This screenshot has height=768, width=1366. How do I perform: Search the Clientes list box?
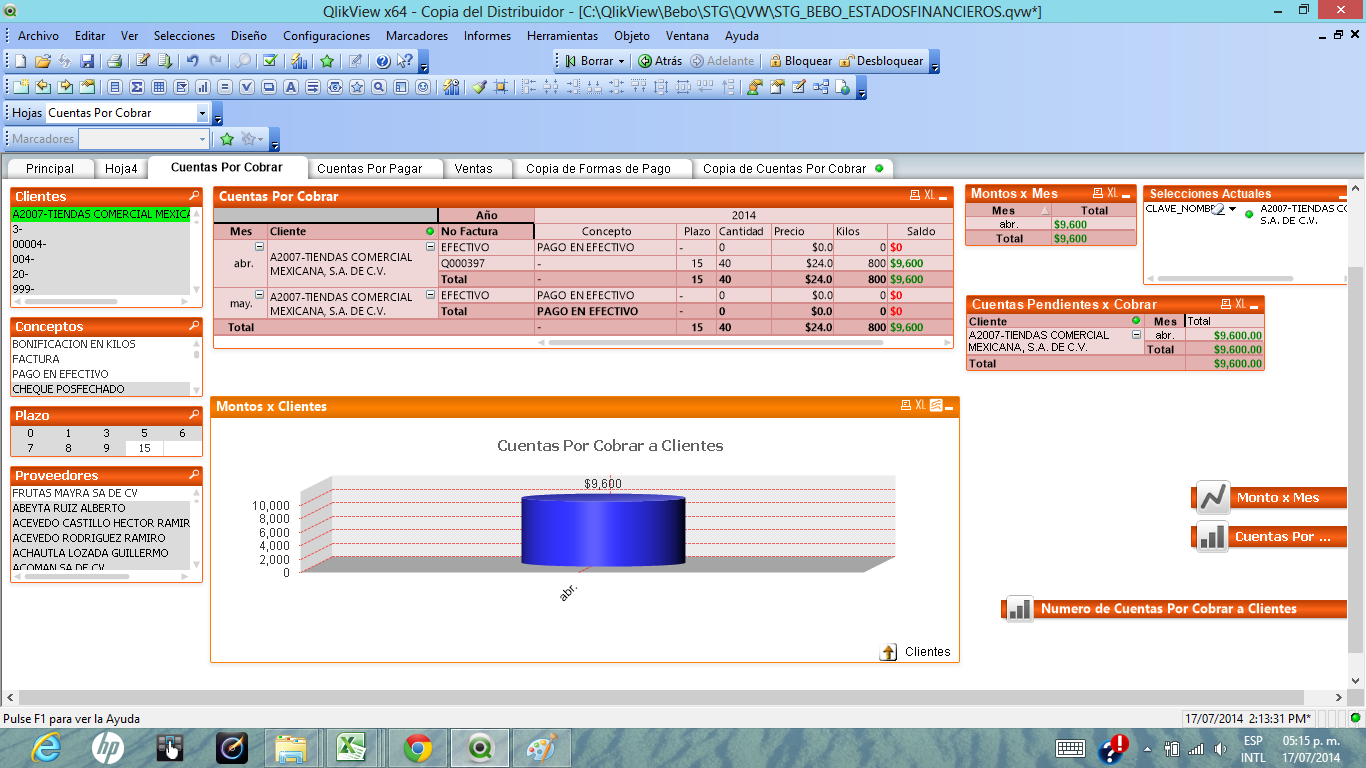pyautogui.click(x=194, y=196)
